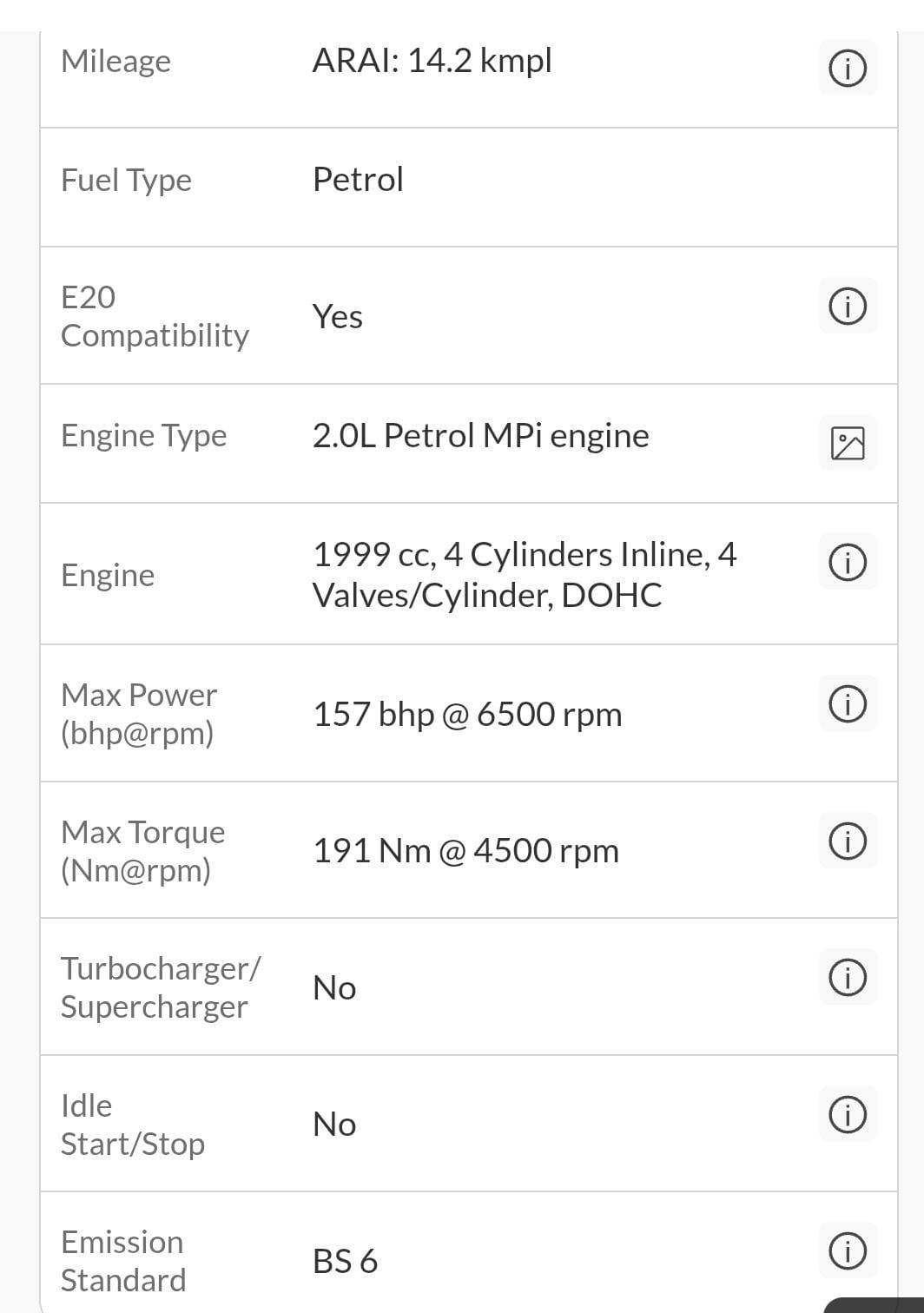The image size is (924, 1313).
Task: Show info for the Engine row
Action: [x=848, y=562]
